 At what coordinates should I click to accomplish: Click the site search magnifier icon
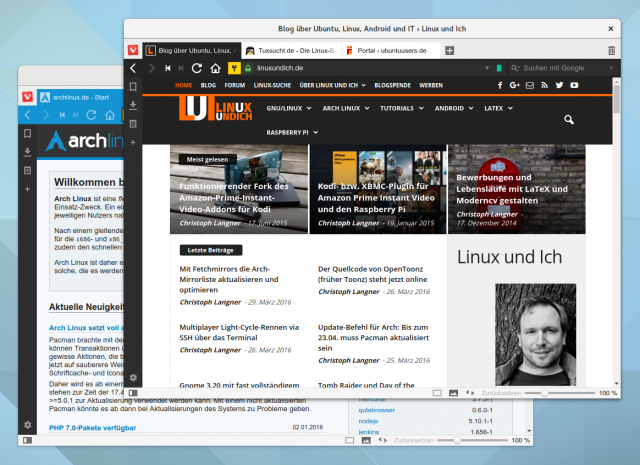tap(569, 120)
